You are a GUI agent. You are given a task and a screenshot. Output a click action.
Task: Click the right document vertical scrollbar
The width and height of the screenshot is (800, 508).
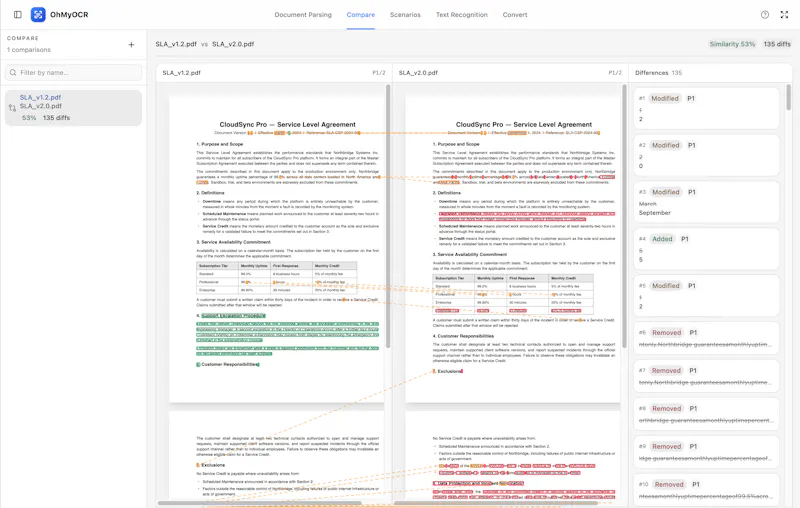pyautogui.click(x=624, y=216)
